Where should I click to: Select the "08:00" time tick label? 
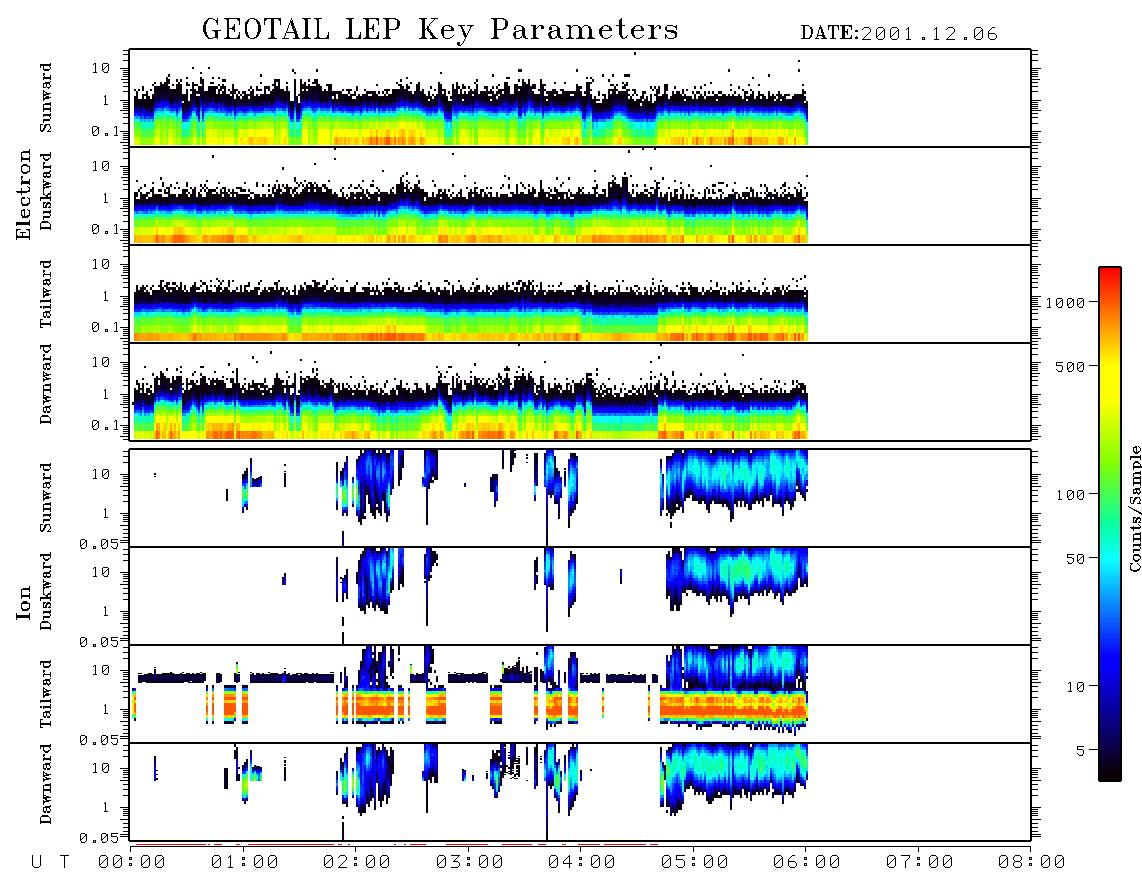(1032, 862)
